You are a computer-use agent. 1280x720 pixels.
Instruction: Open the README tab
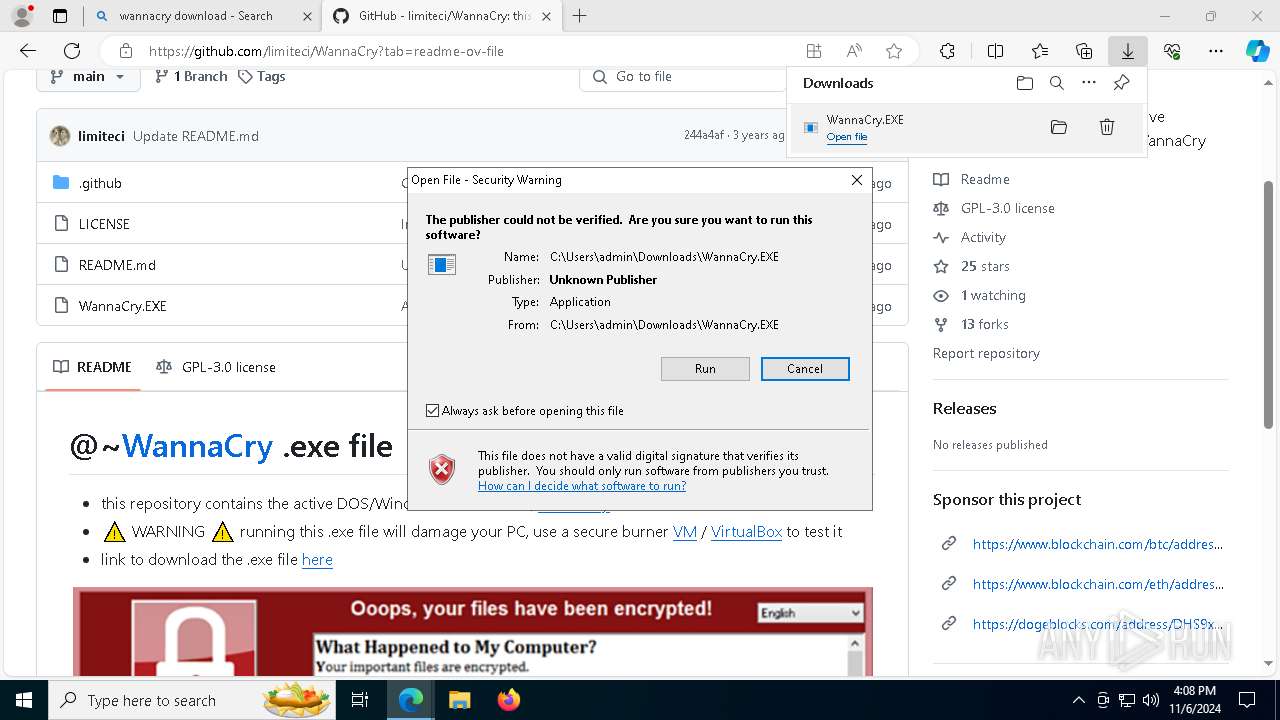click(93, 367)
